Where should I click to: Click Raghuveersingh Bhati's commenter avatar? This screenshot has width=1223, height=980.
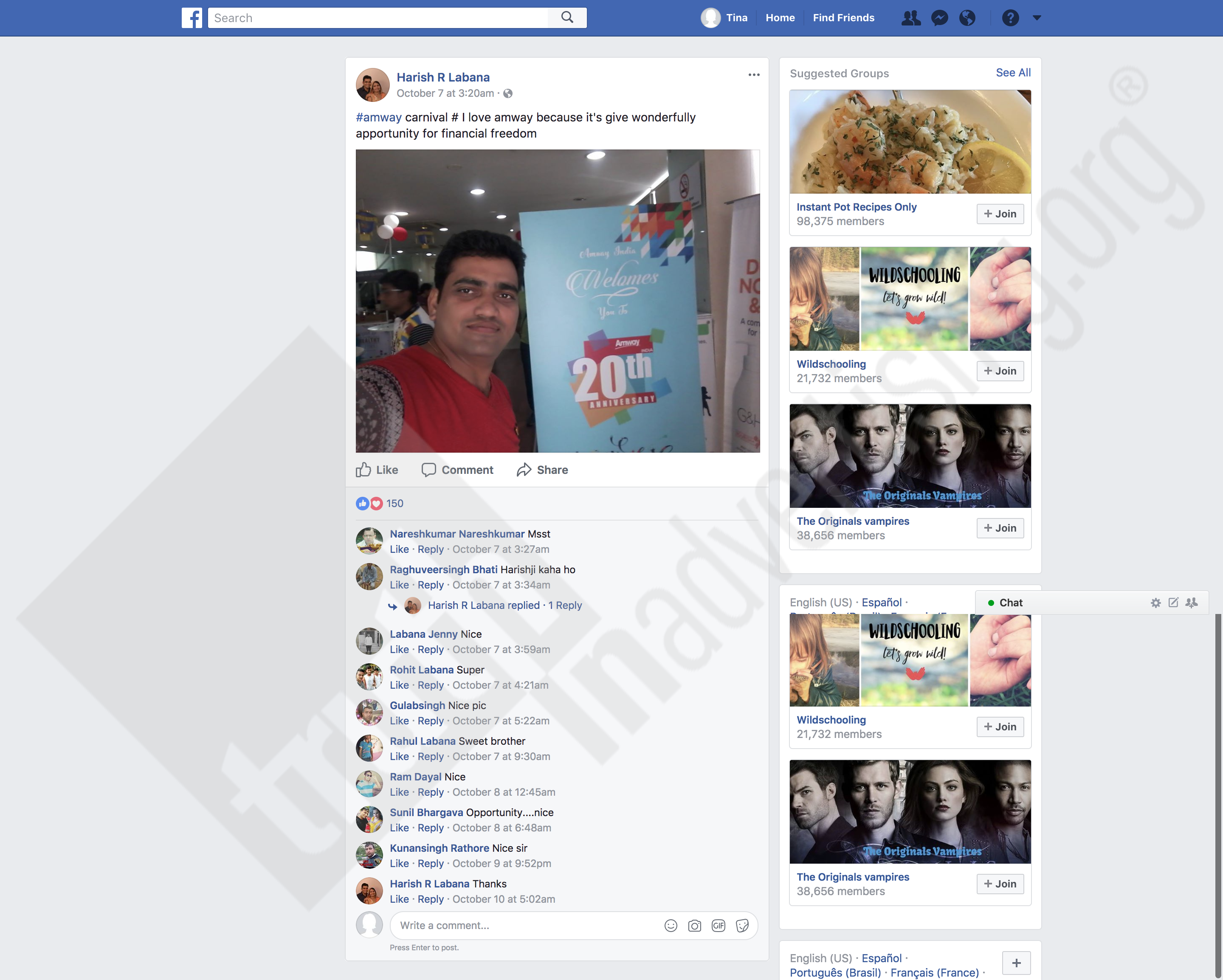tap(369, 577)
